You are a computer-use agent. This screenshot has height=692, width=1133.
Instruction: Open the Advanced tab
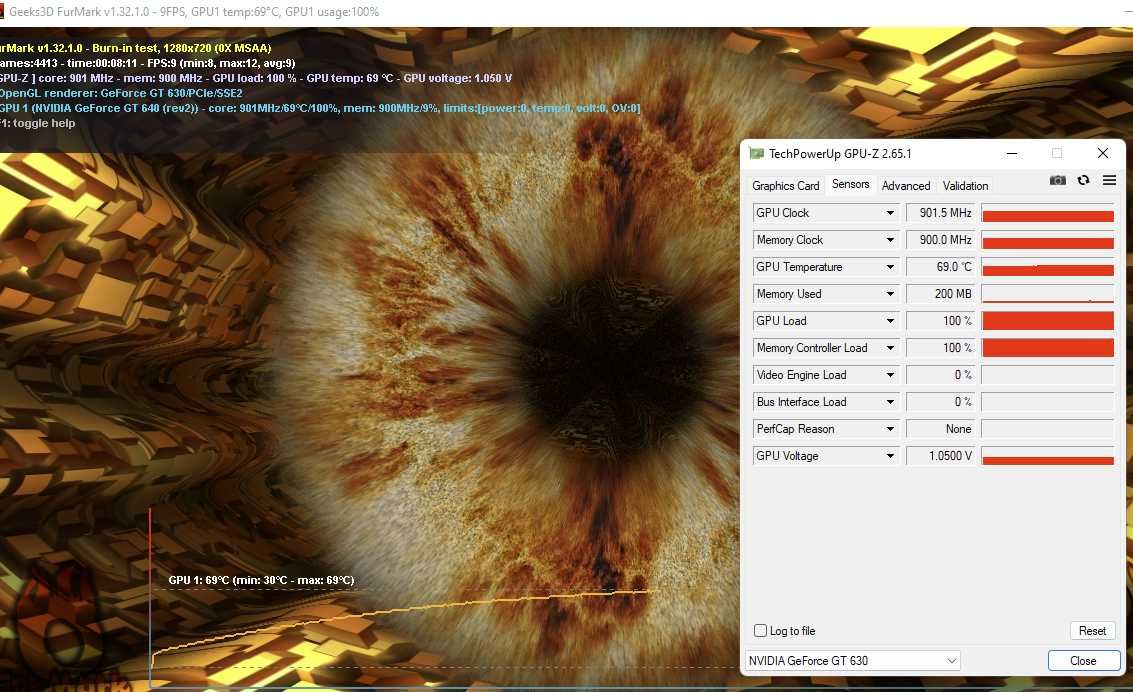[906, 186]
